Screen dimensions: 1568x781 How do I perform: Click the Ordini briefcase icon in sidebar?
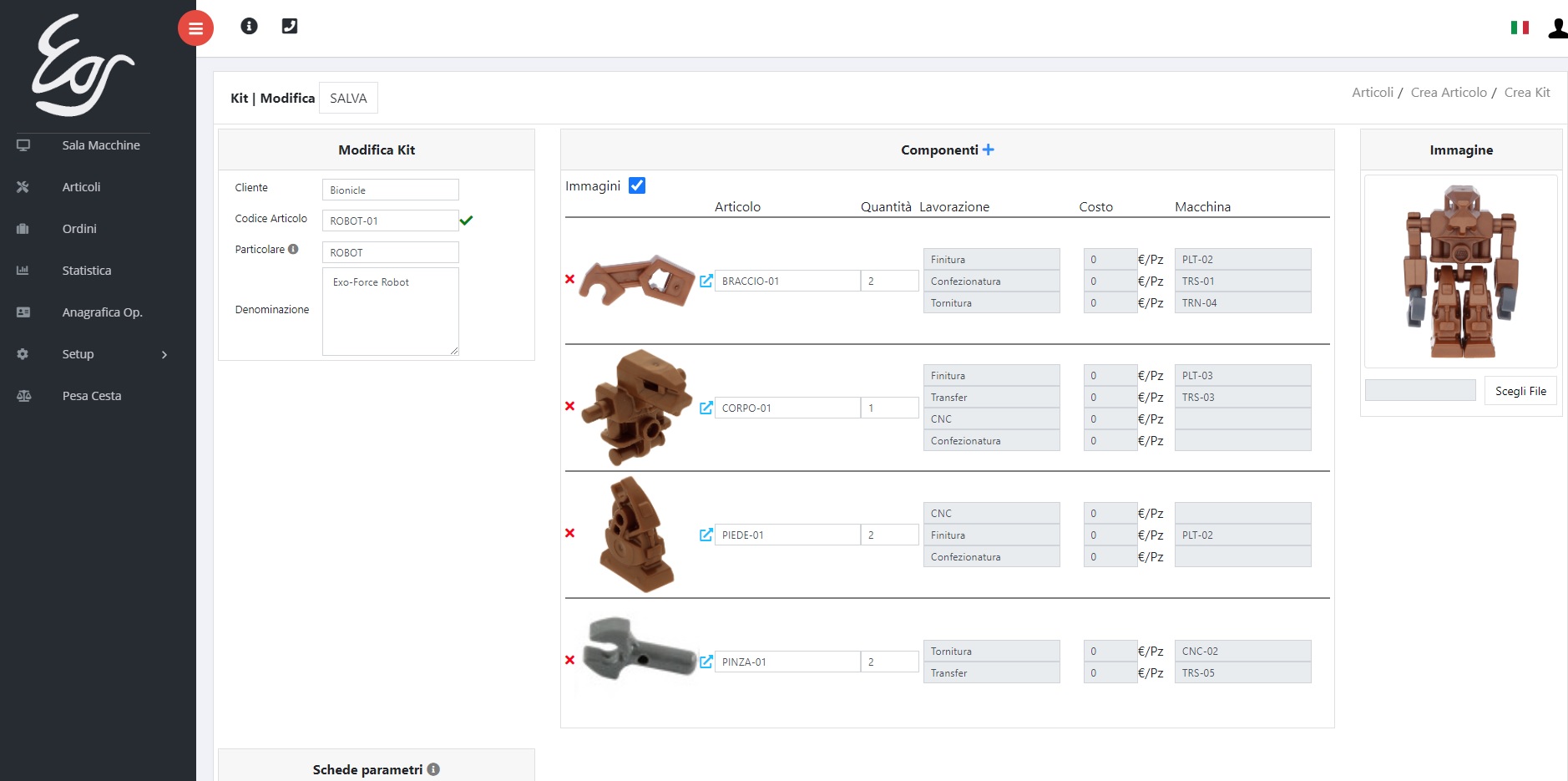tap(23, 229)
